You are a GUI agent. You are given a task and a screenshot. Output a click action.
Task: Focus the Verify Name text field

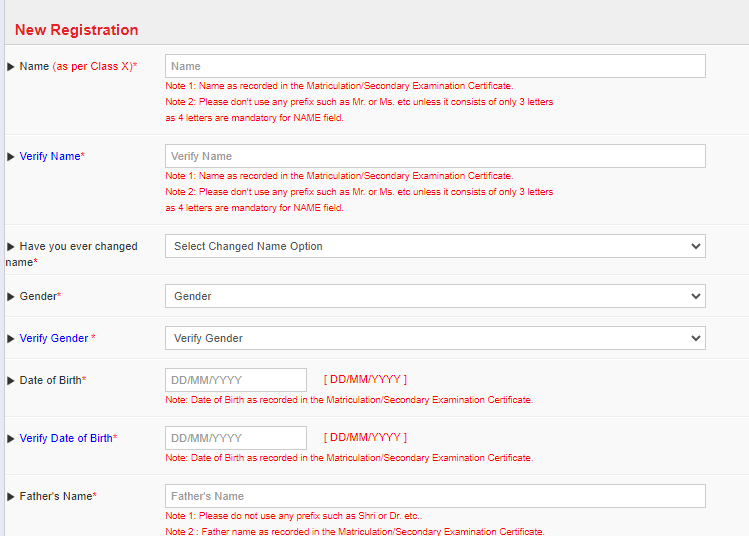coord(435,156)
